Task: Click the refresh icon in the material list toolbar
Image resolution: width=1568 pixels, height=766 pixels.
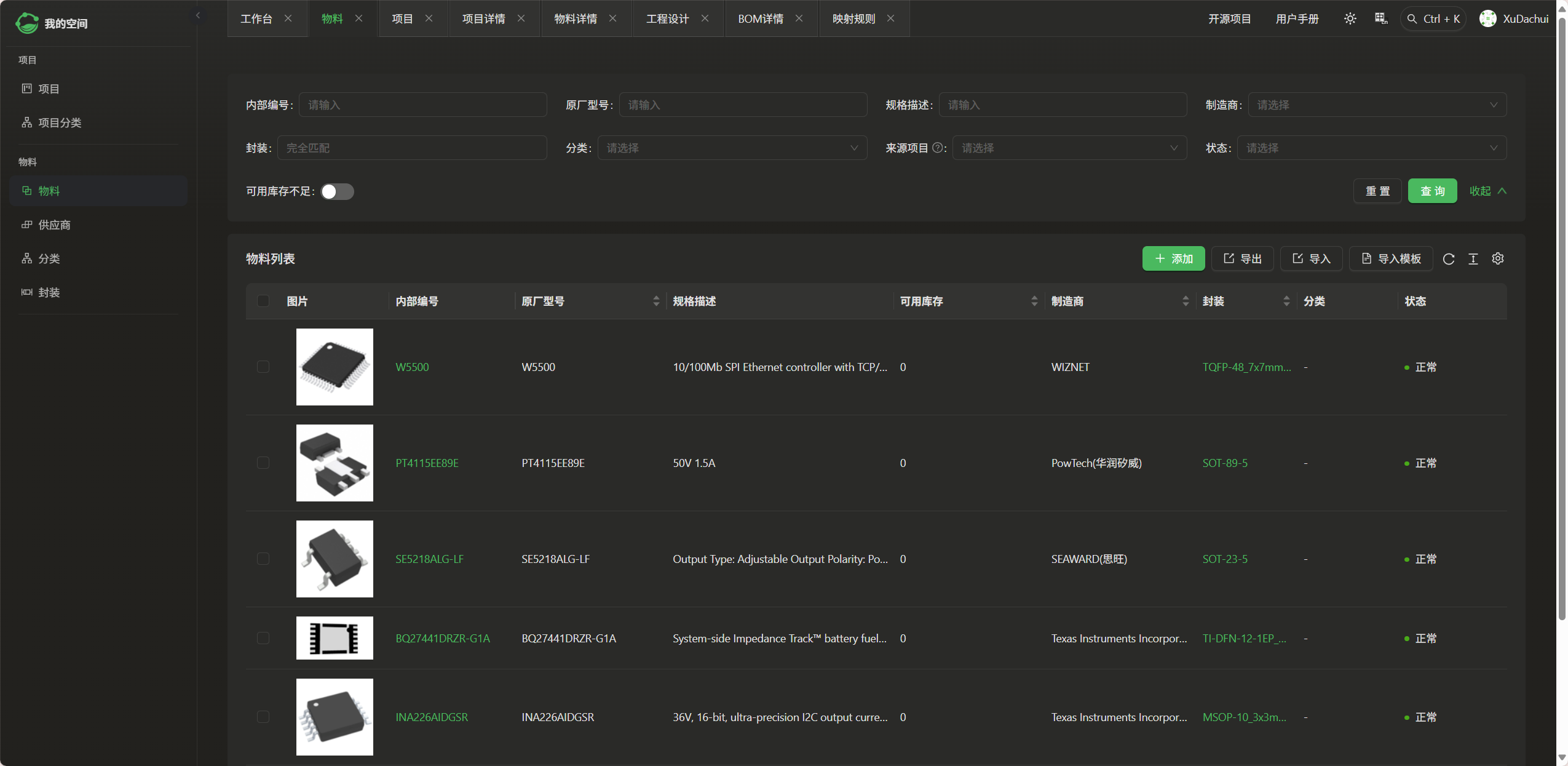Action: coord(1448,259)
